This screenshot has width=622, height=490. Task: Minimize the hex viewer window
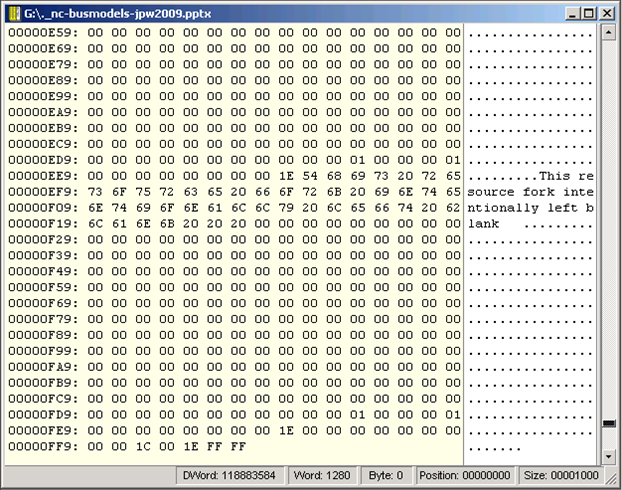[571, 13]
